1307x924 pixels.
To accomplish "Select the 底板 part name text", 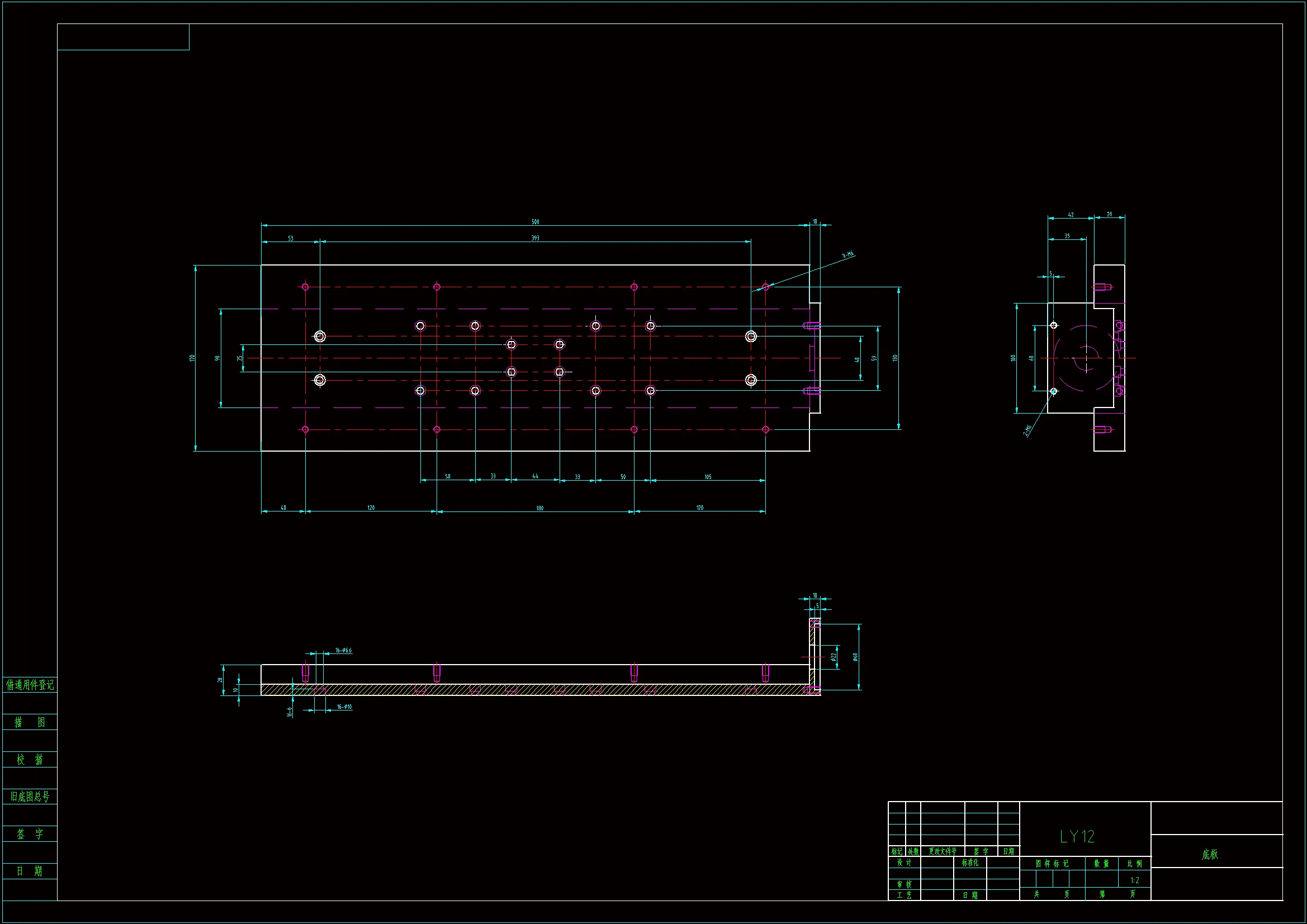I will (1210, 855).
